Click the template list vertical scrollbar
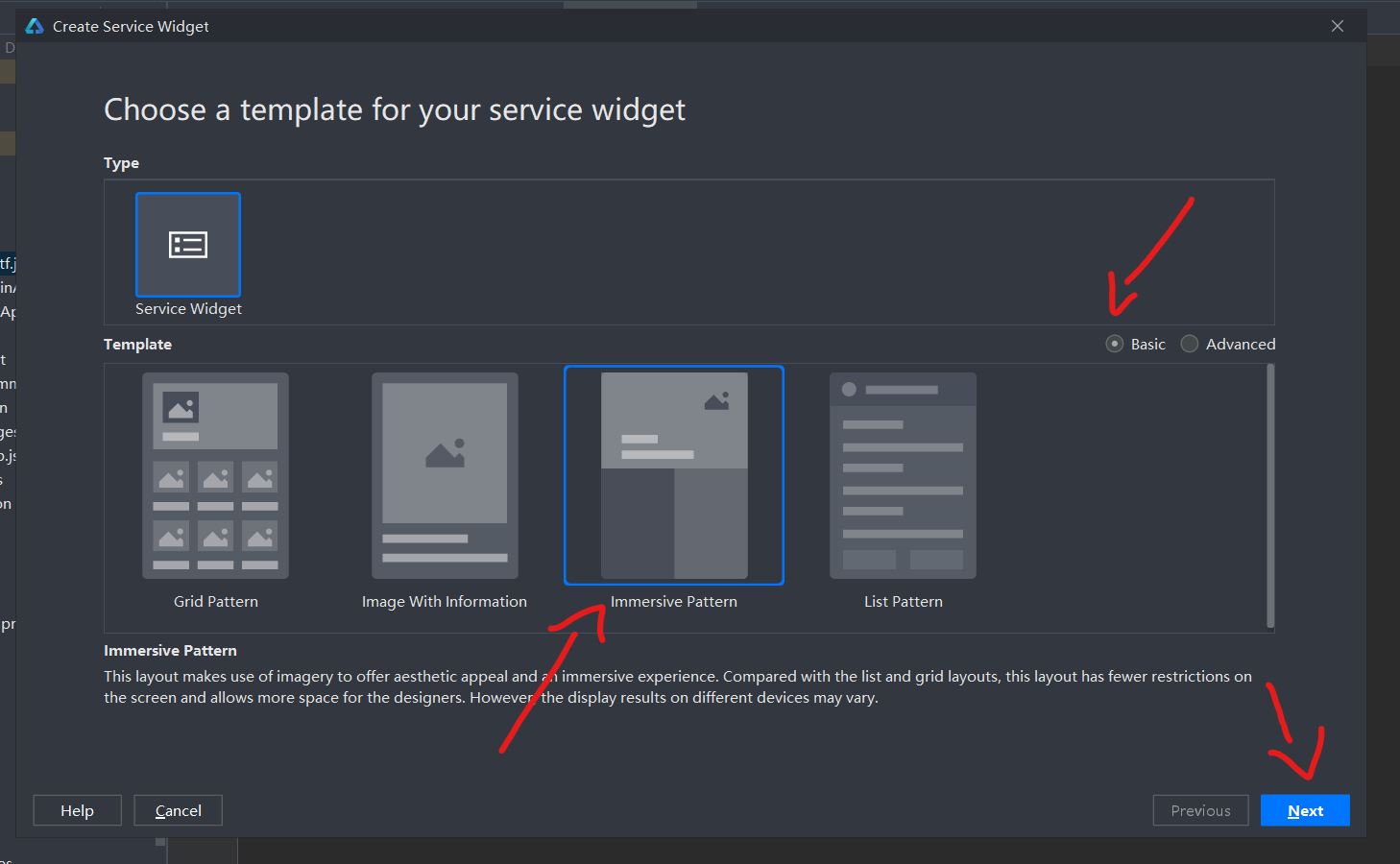Image resolution: width=1400 pixels, height=864 pixels. 1270,495
